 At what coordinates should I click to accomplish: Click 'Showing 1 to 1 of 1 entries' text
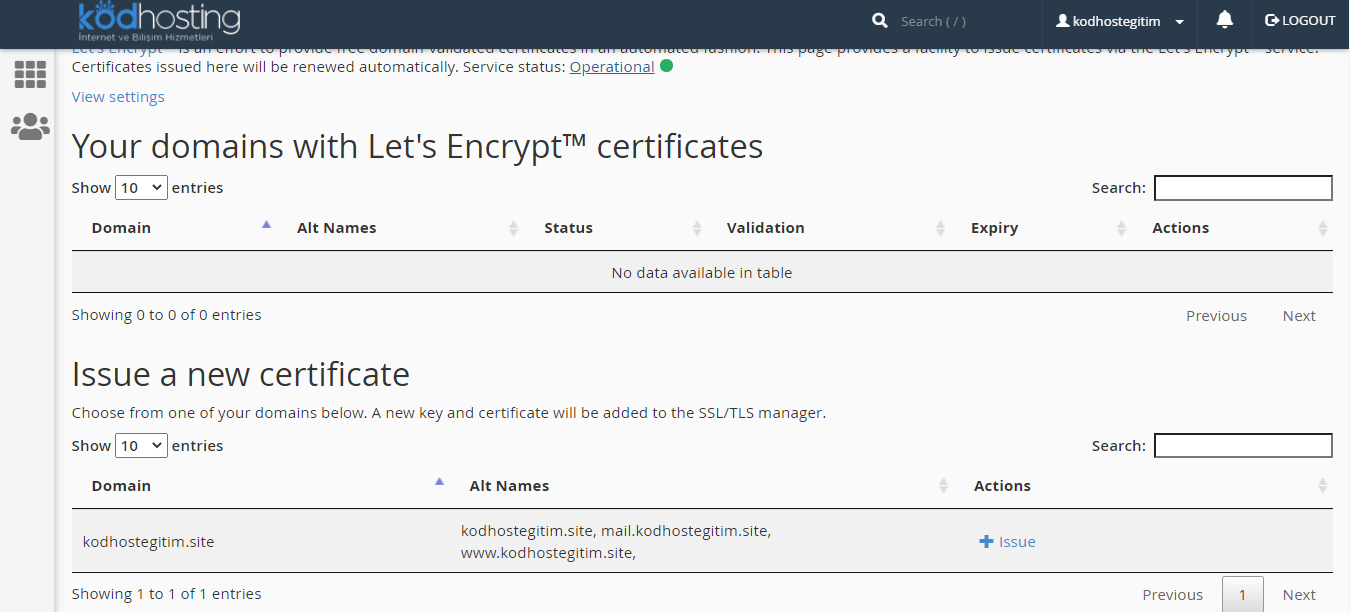pos(166,594)
